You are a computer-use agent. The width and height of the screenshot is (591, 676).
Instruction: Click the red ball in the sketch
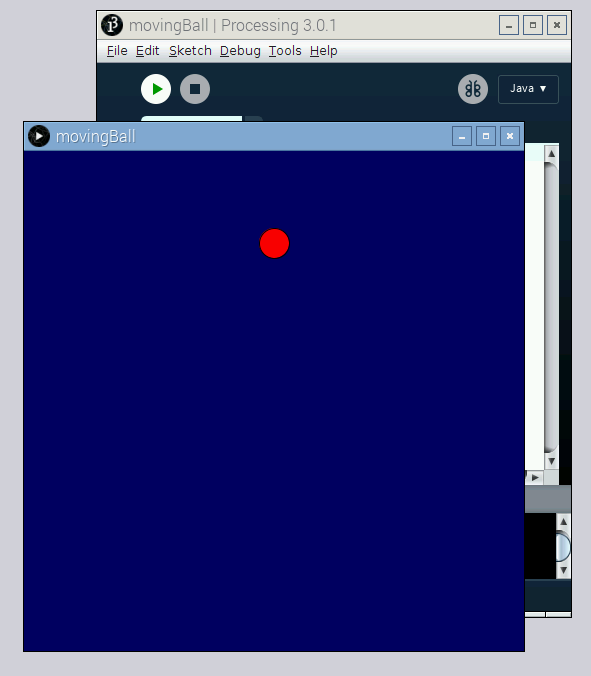point(275,244)
